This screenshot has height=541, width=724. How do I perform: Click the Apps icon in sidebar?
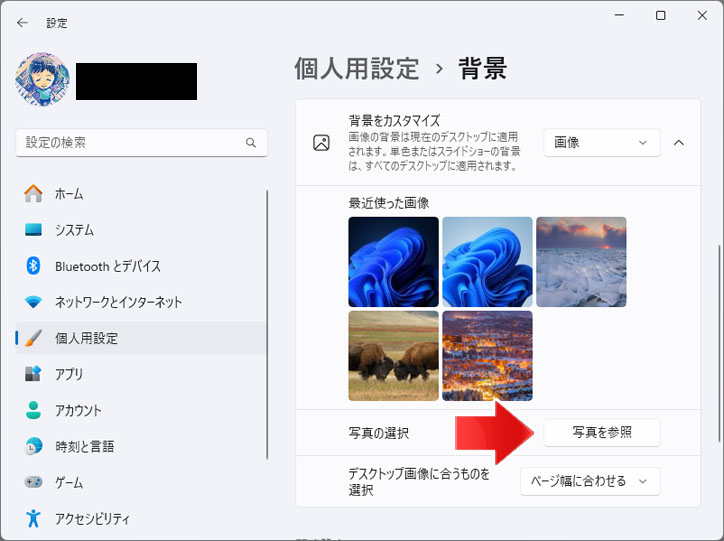pyautogui.click(x=33, y=373)
